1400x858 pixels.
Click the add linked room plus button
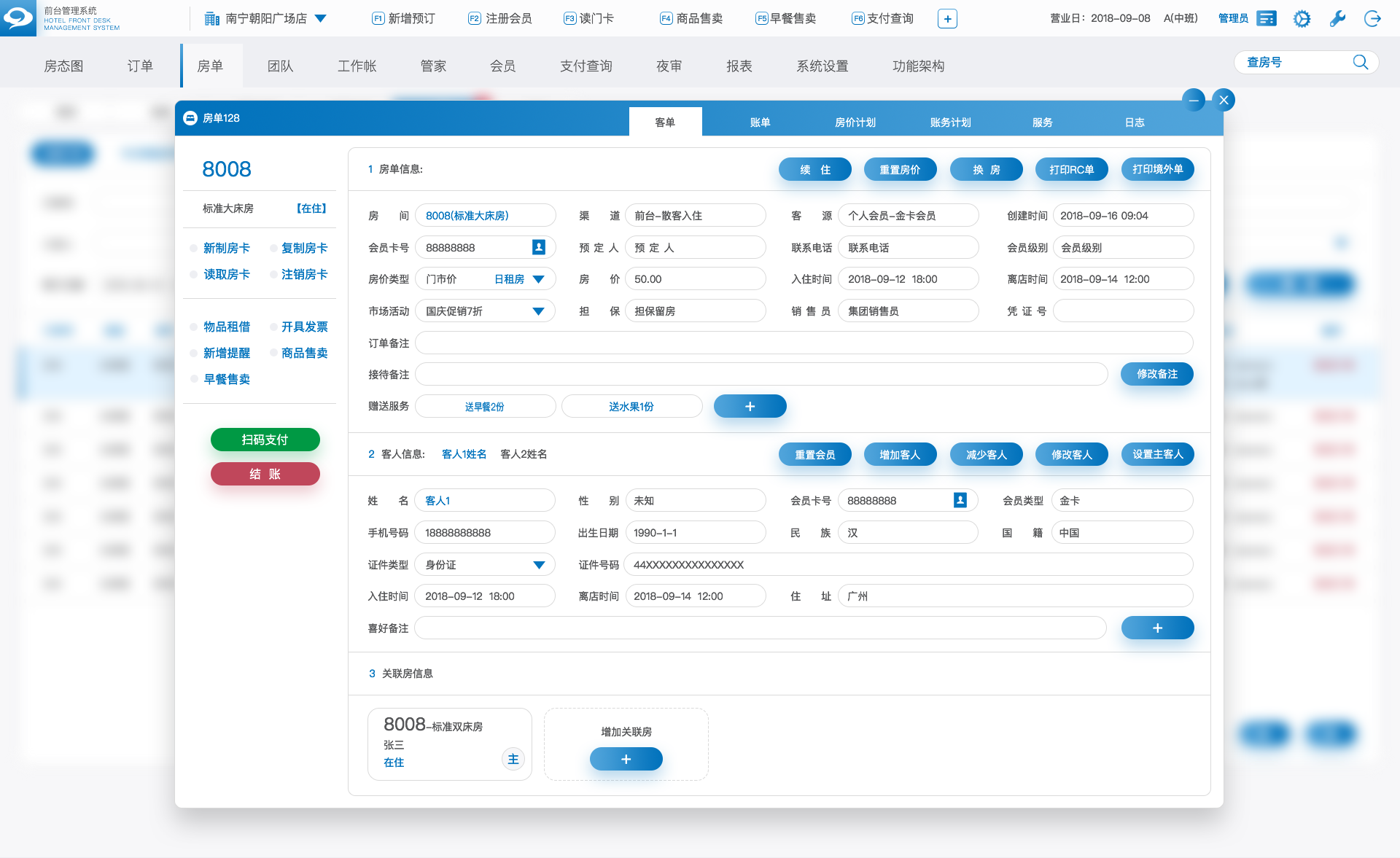[626, 759]
